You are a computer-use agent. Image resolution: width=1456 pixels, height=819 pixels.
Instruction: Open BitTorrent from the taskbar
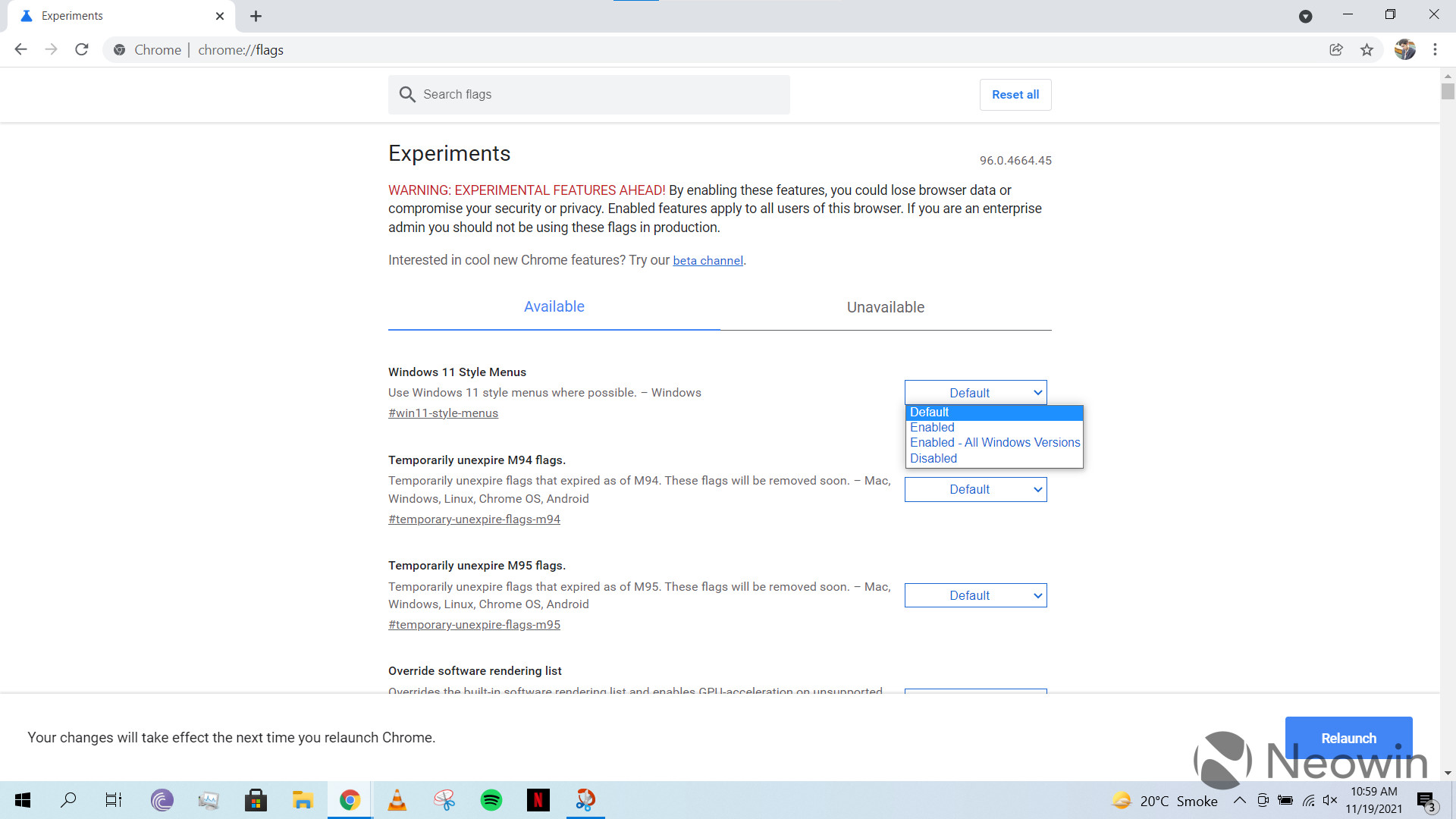pos(162,800)
